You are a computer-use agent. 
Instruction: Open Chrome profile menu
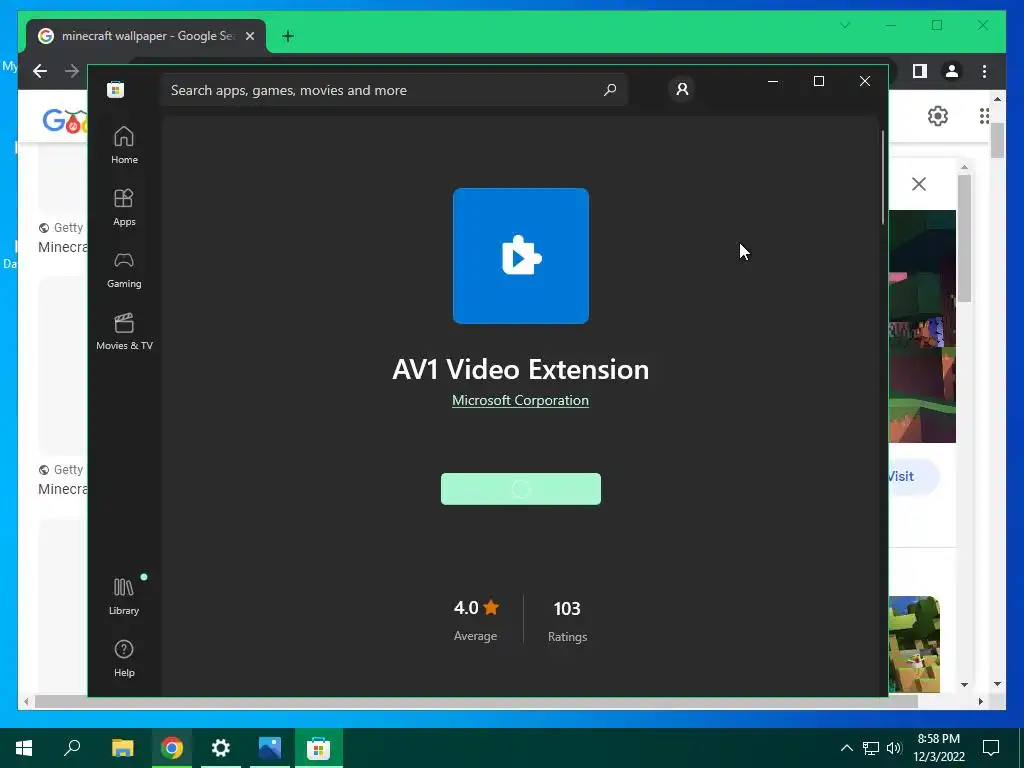(952, 71)
